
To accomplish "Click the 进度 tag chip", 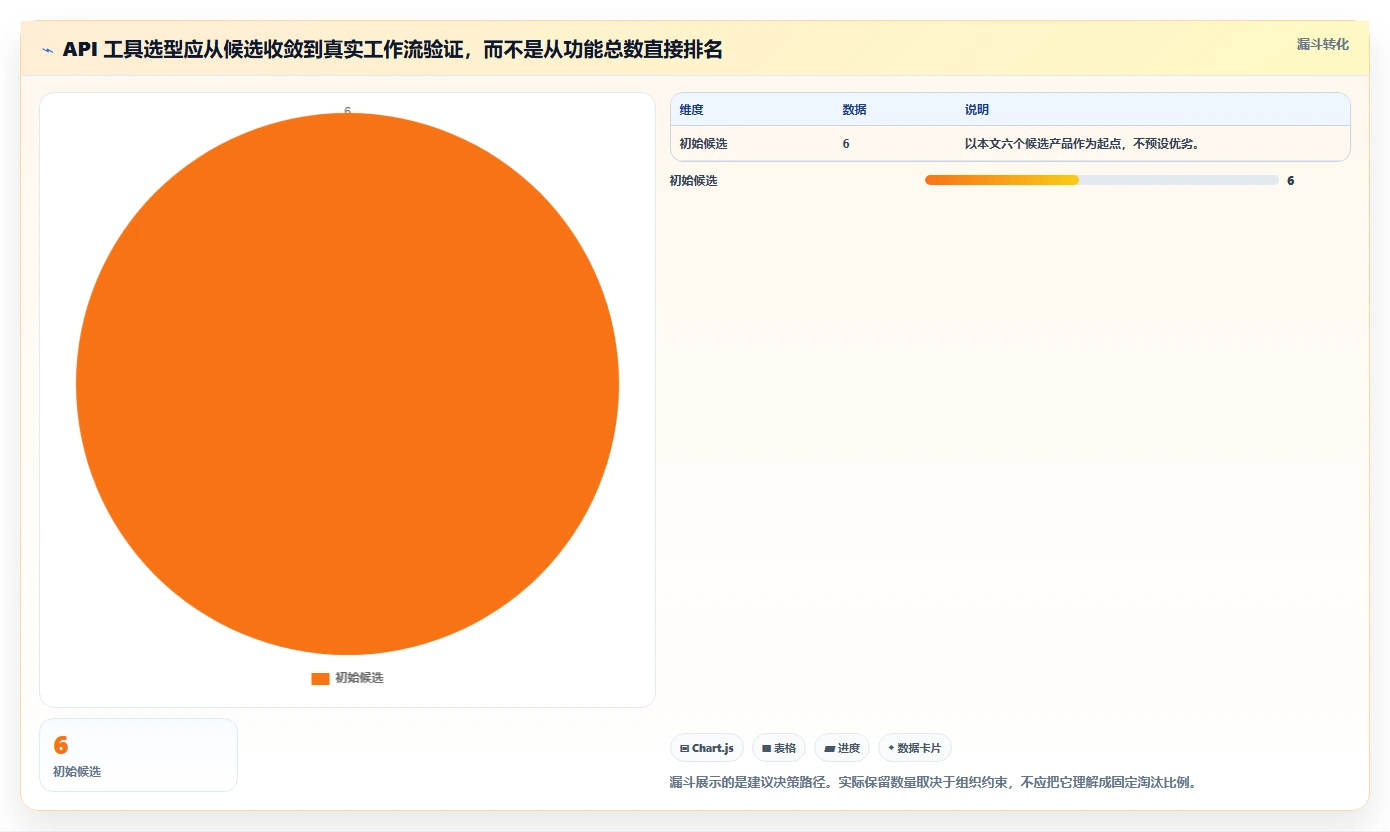I will 842,748.
